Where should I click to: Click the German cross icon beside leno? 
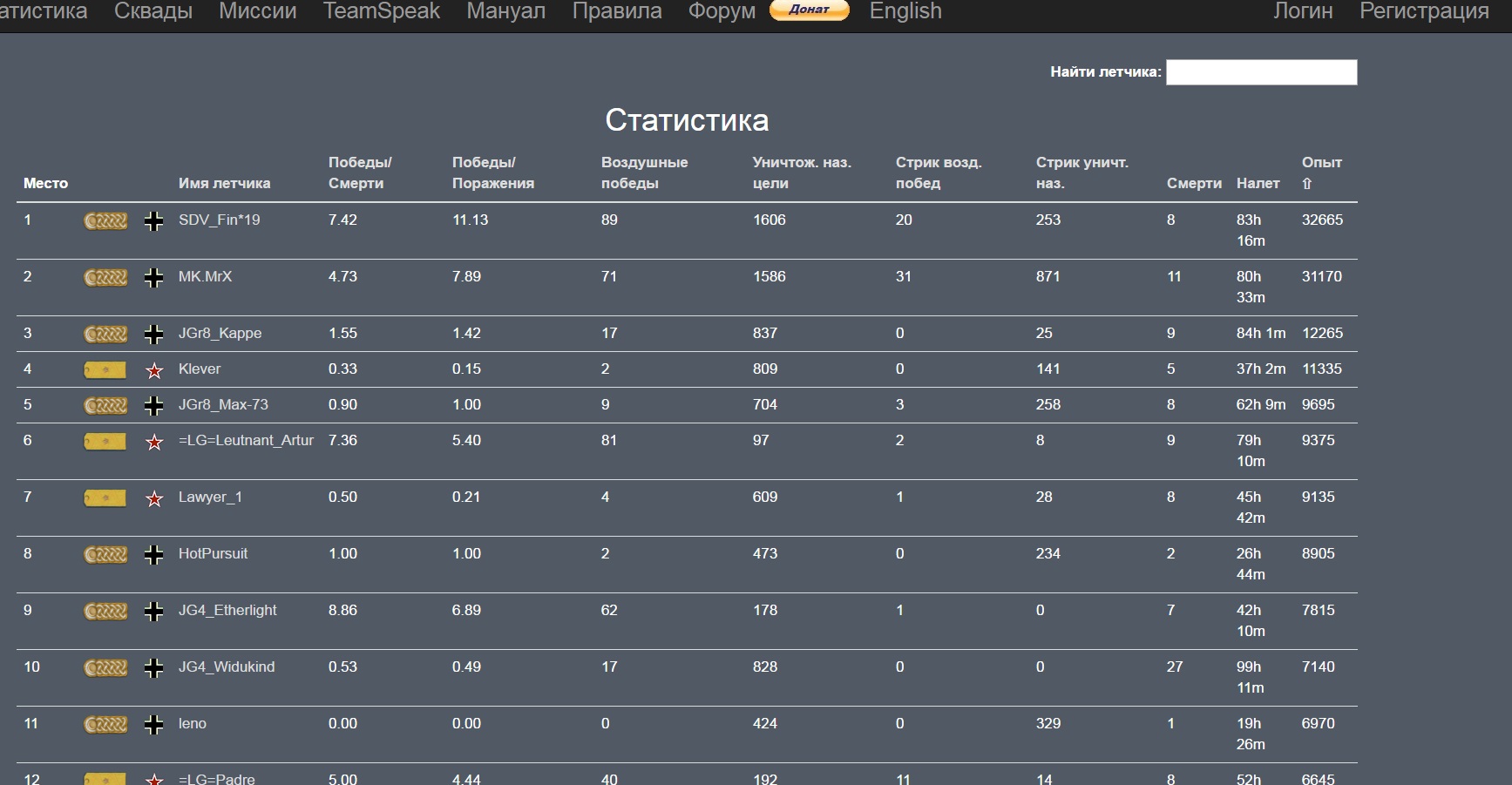click(x=153, y=725)
